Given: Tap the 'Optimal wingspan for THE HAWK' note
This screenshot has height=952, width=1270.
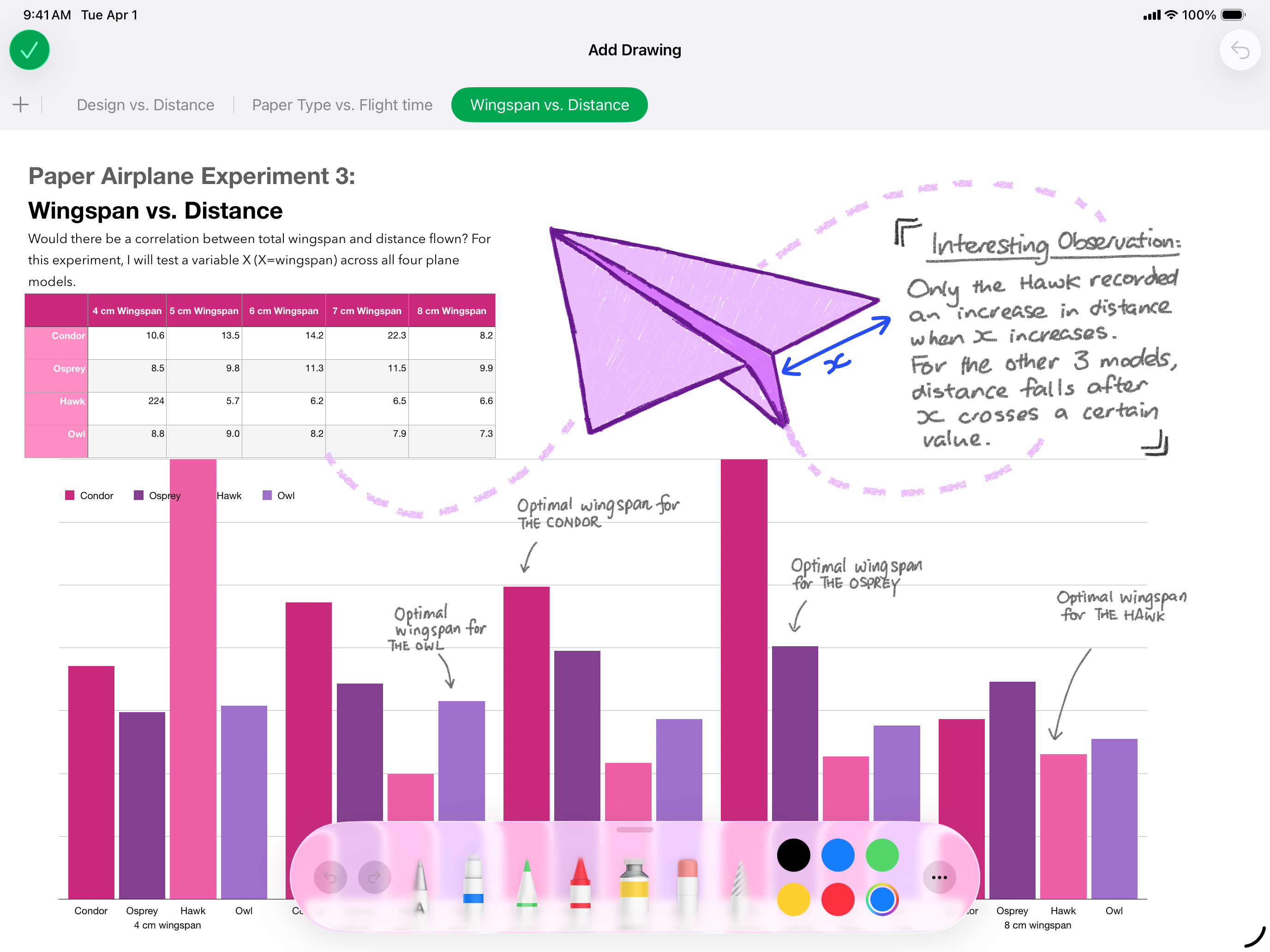Looking at the screenshot, I should pos(1121,606).
